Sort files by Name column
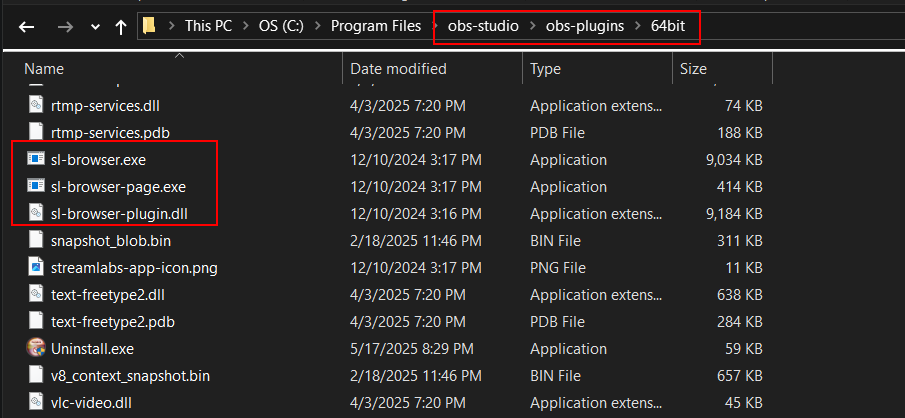 click(44, 69)
